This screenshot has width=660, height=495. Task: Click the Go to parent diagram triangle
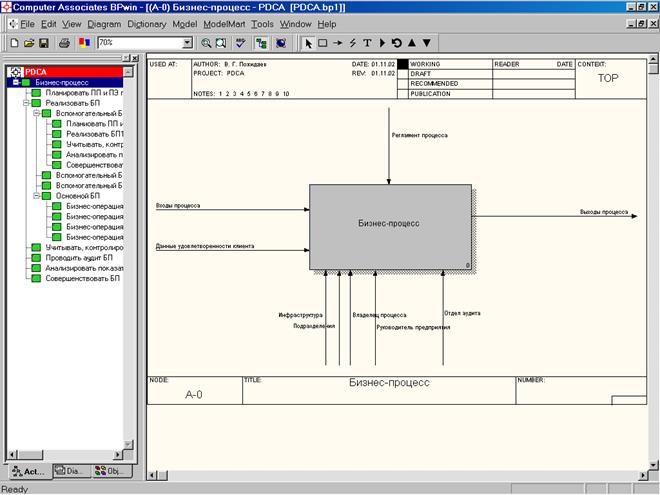pos(412,43)
